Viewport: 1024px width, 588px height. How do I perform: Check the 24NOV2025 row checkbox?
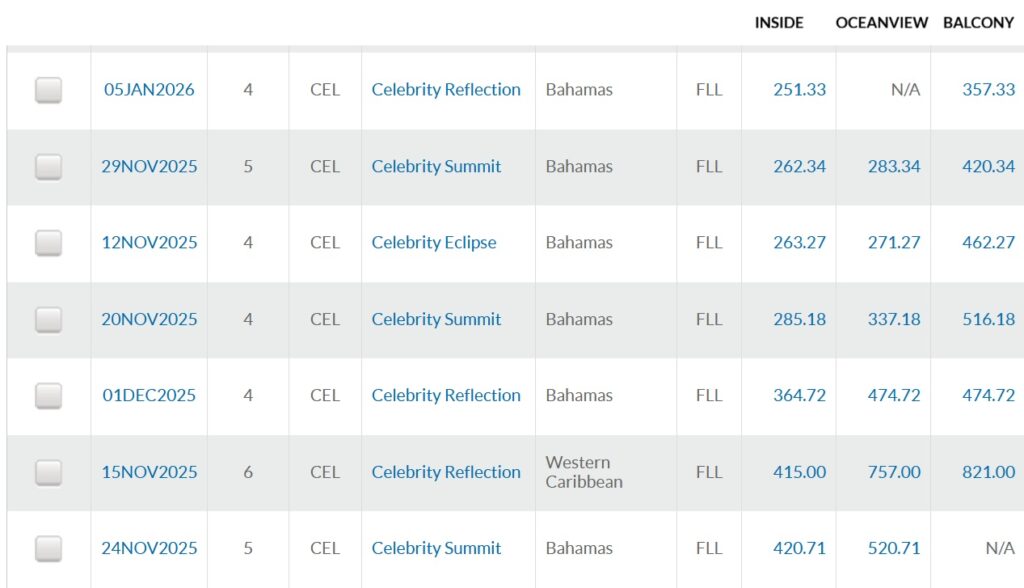click(48, 549)
